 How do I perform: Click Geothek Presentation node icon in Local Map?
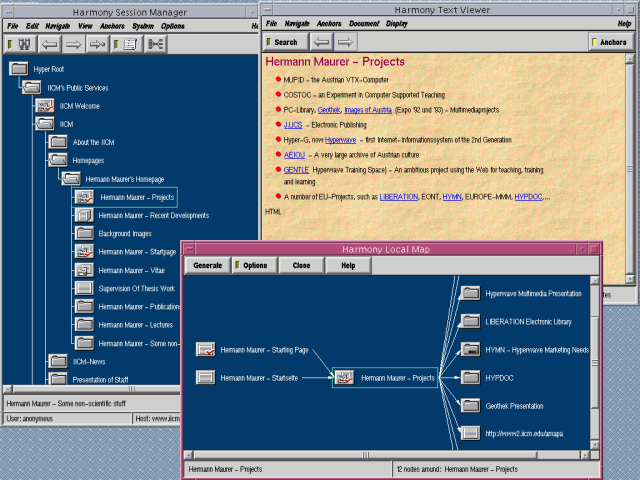click(470, 406)
